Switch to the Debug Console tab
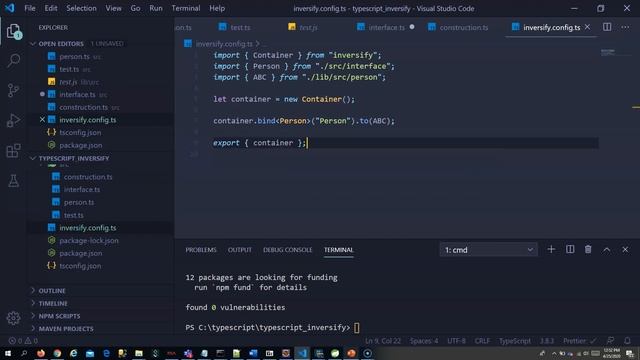This screenshot has width=640, height=360. tap(287, 250)
